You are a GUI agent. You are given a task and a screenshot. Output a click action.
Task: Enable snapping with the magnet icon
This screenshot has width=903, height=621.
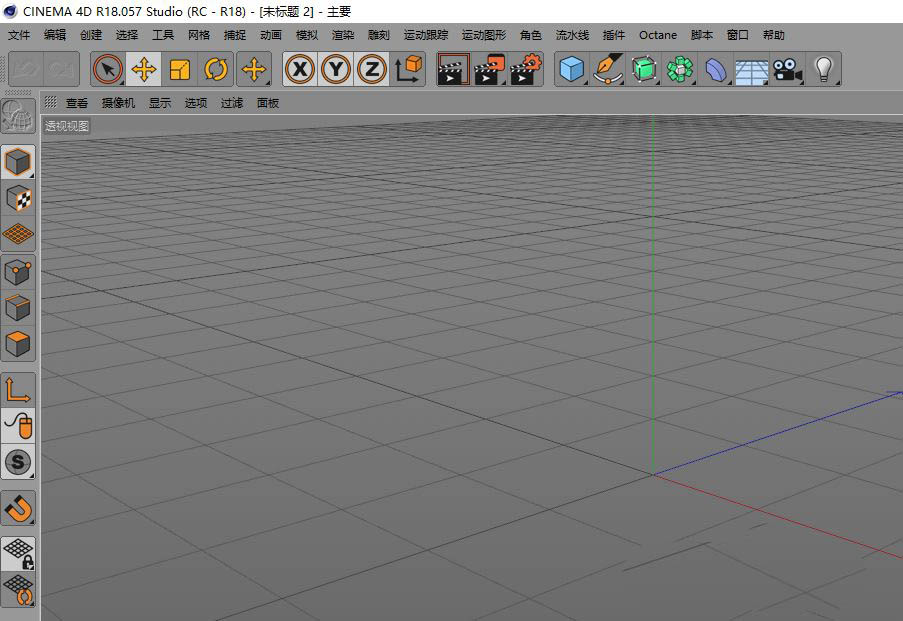[x=18, y=508]
